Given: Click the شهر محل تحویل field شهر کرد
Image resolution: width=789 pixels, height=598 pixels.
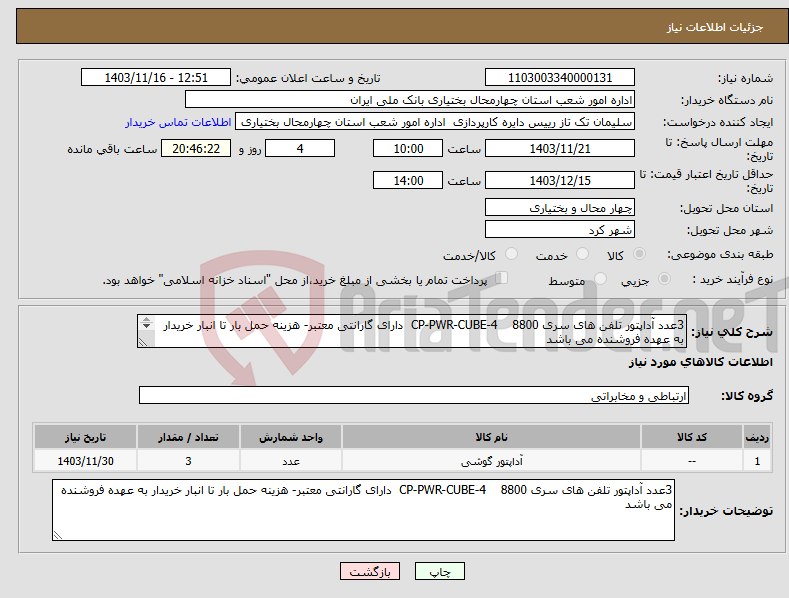Looking at the screenshot, I should 560,230.
